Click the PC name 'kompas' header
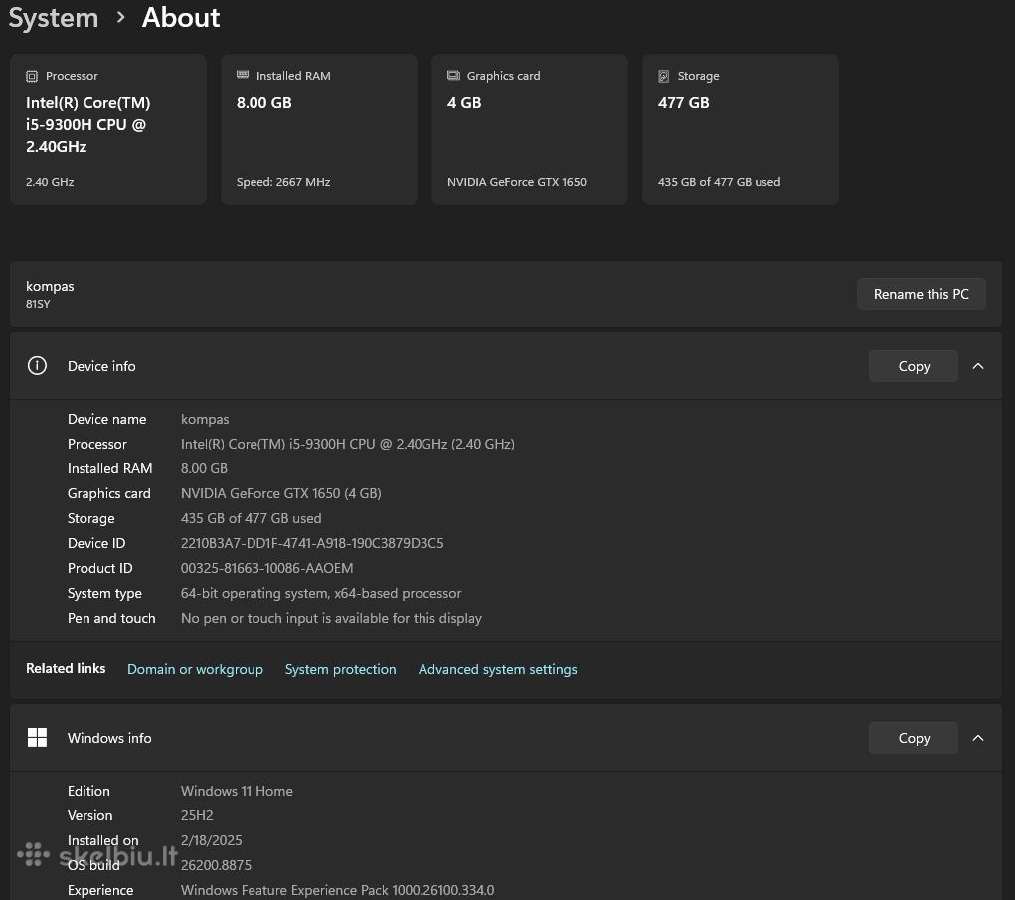 pos(50,286)
